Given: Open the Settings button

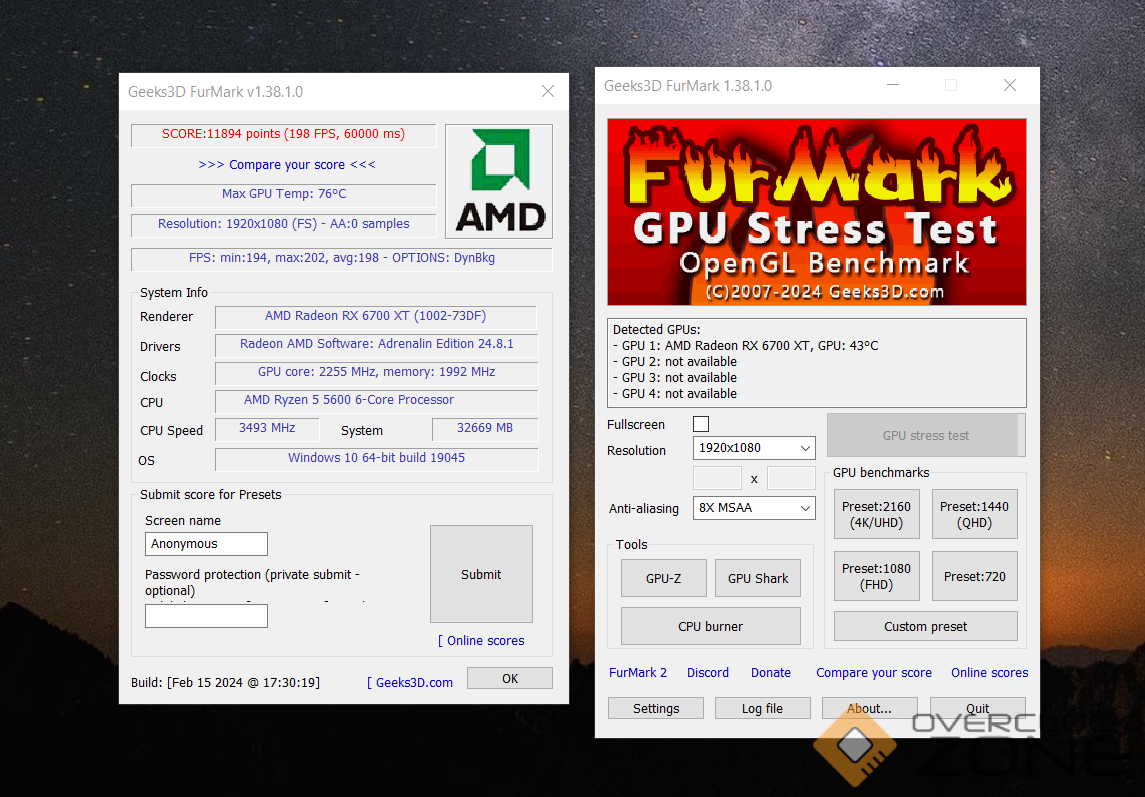Looking at the screenshot, I should [656, 709].
